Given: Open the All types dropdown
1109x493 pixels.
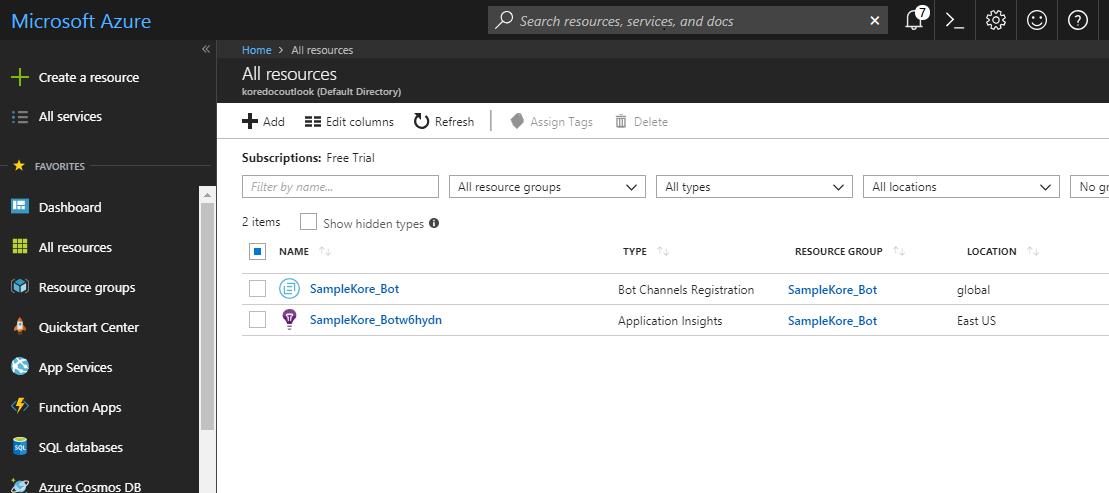Looking at the screenshot, I should tap(754, 187).
